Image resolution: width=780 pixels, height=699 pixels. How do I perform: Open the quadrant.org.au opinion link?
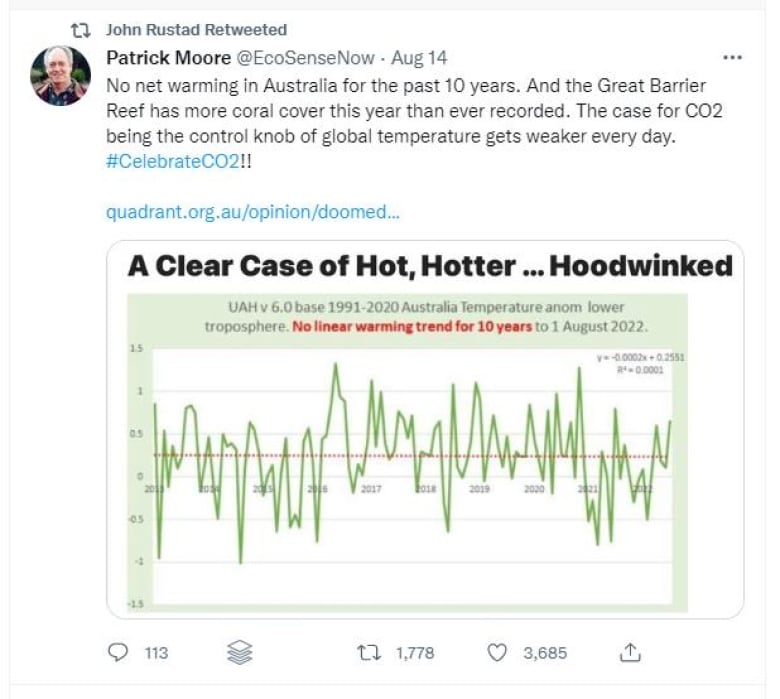[x=253, y=212]
